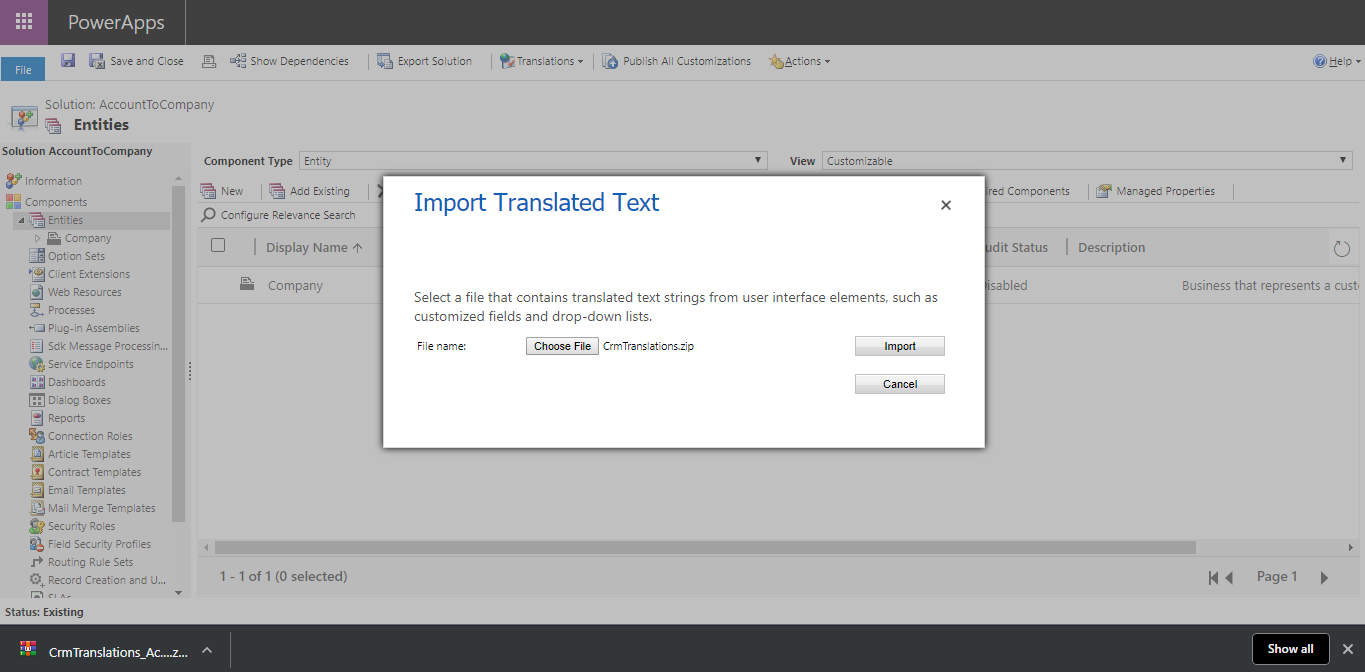This screenshot has width=1365, height=672.
Task: Click the Cancel button
Action: tap(900, 384)
